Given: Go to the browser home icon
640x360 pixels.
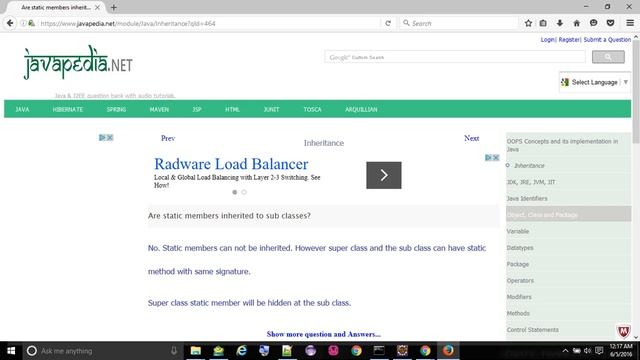Looking at the screenshot, I should coord(576,23).
